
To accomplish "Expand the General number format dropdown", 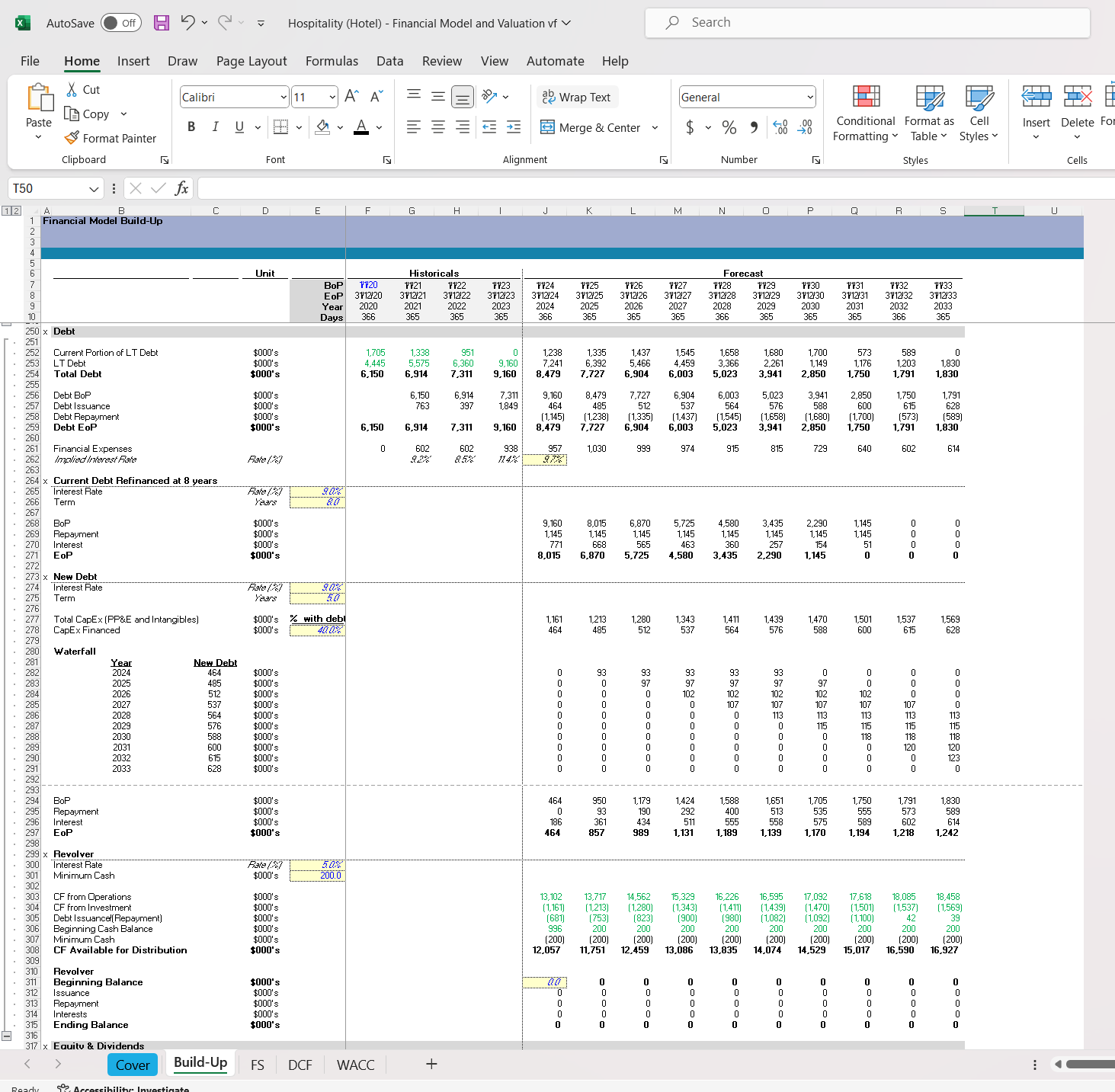I will [809, 97].
